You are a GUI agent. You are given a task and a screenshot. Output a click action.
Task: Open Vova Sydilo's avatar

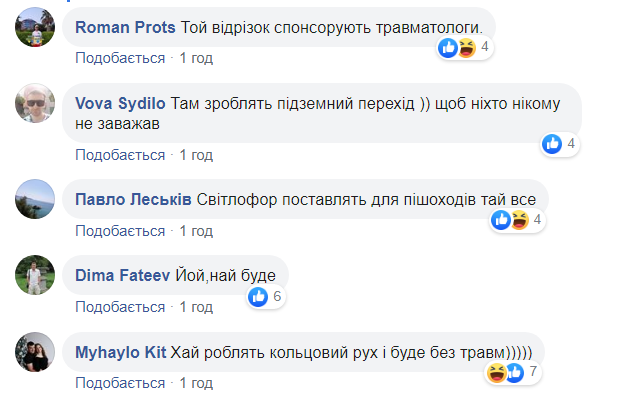coord(37,104)
